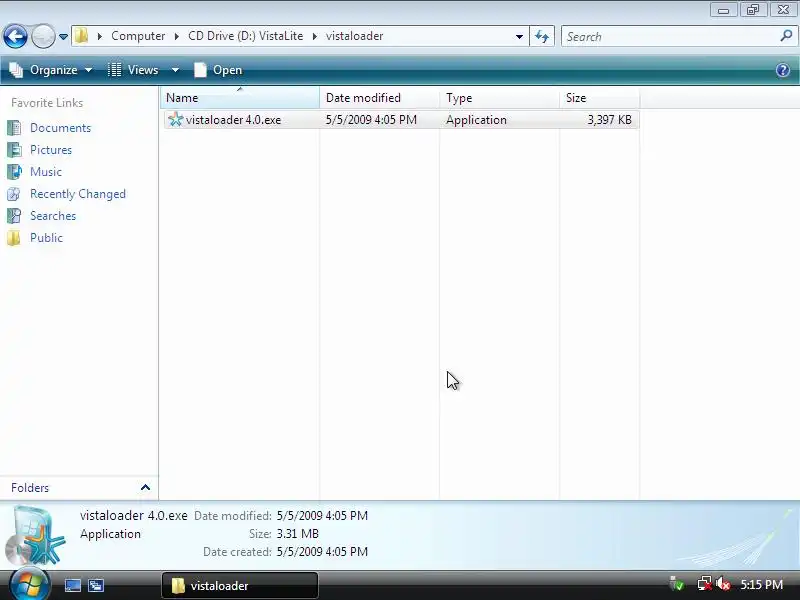Click the Music icon in Favorite Links
This screenshot has width=800, height=600.
click(14, 171)
